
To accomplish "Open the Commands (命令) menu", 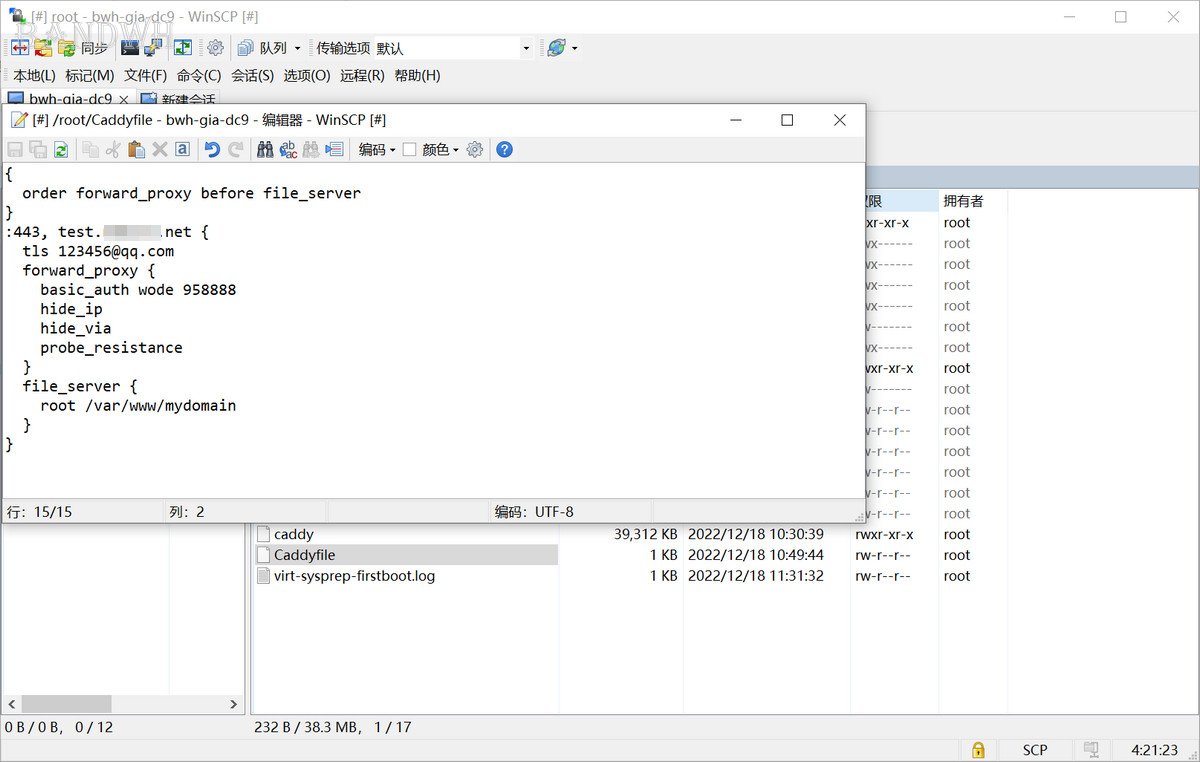I will click(x=199, y=75).
